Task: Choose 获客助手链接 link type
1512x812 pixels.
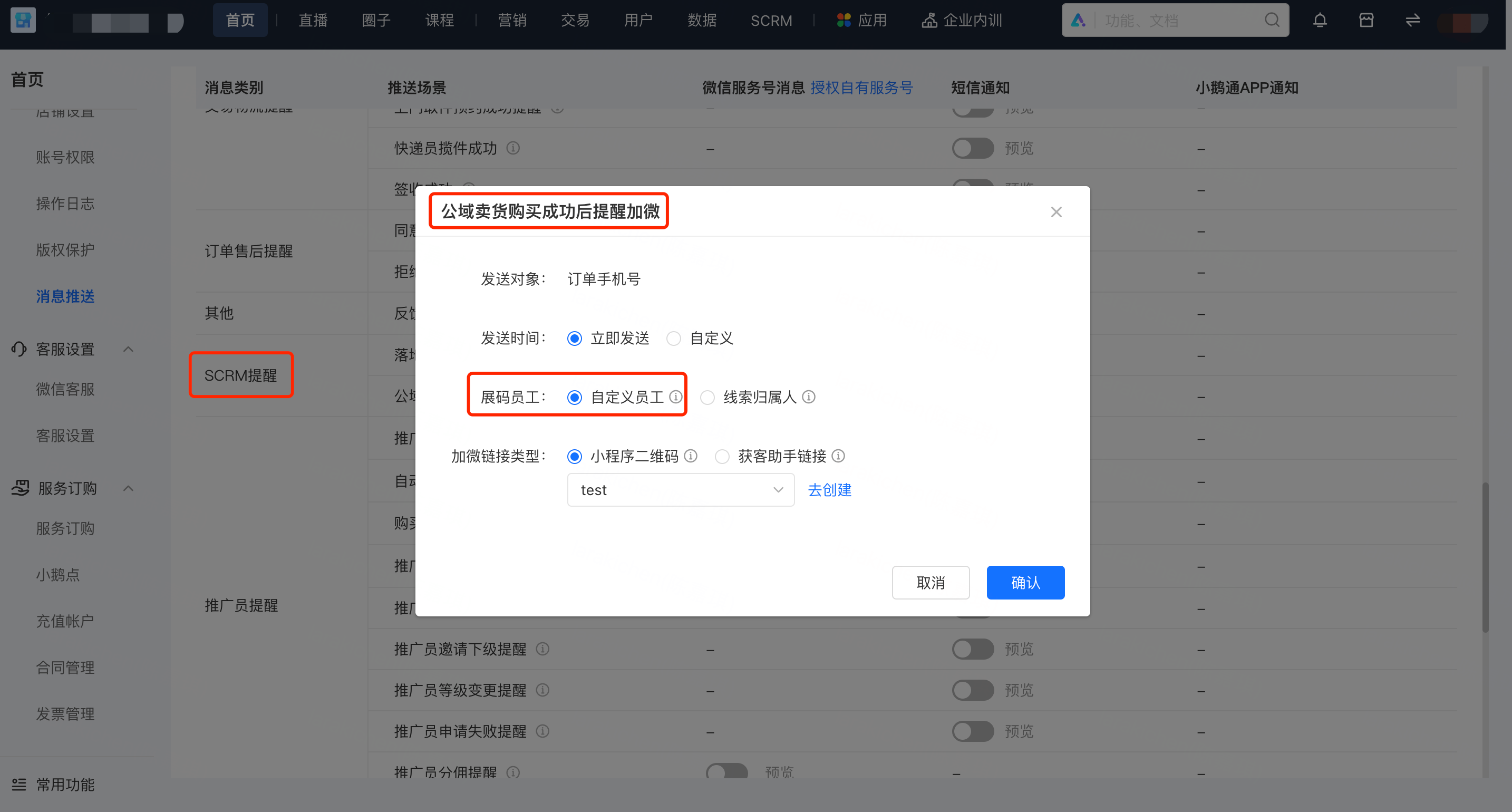Action: 723,456
